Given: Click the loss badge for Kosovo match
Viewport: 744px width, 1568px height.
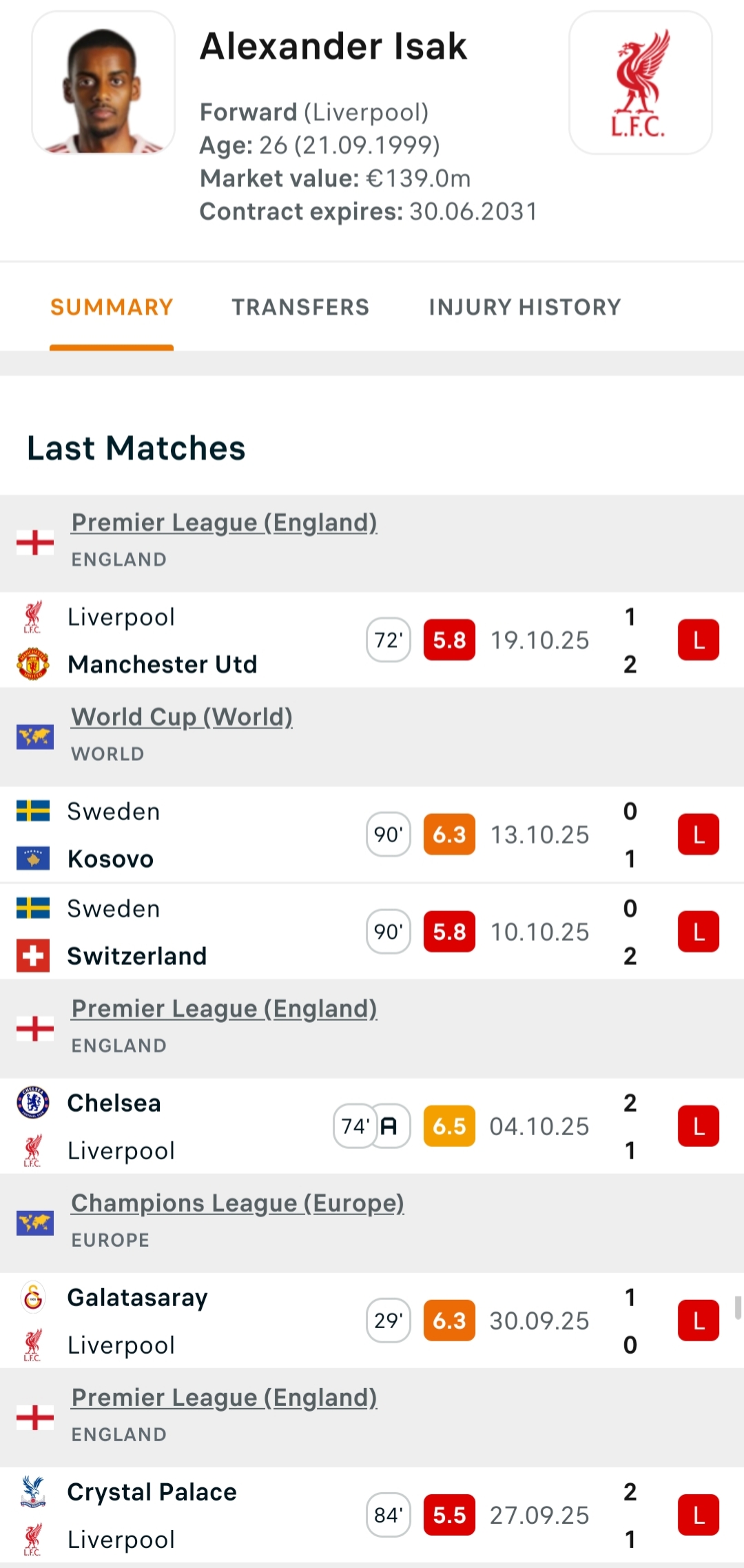Looking at the screenshot, I should pos(699,835).
